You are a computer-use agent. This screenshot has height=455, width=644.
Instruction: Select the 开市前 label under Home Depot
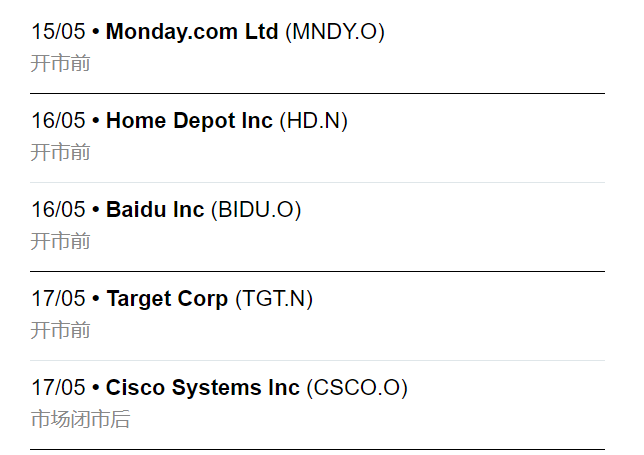click(60, 152)
